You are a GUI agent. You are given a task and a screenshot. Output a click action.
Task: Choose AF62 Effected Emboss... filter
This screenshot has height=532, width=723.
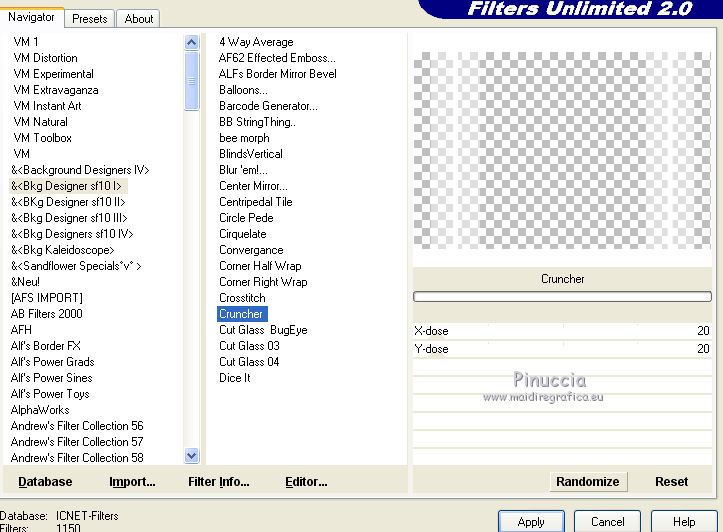pos(277,58)
